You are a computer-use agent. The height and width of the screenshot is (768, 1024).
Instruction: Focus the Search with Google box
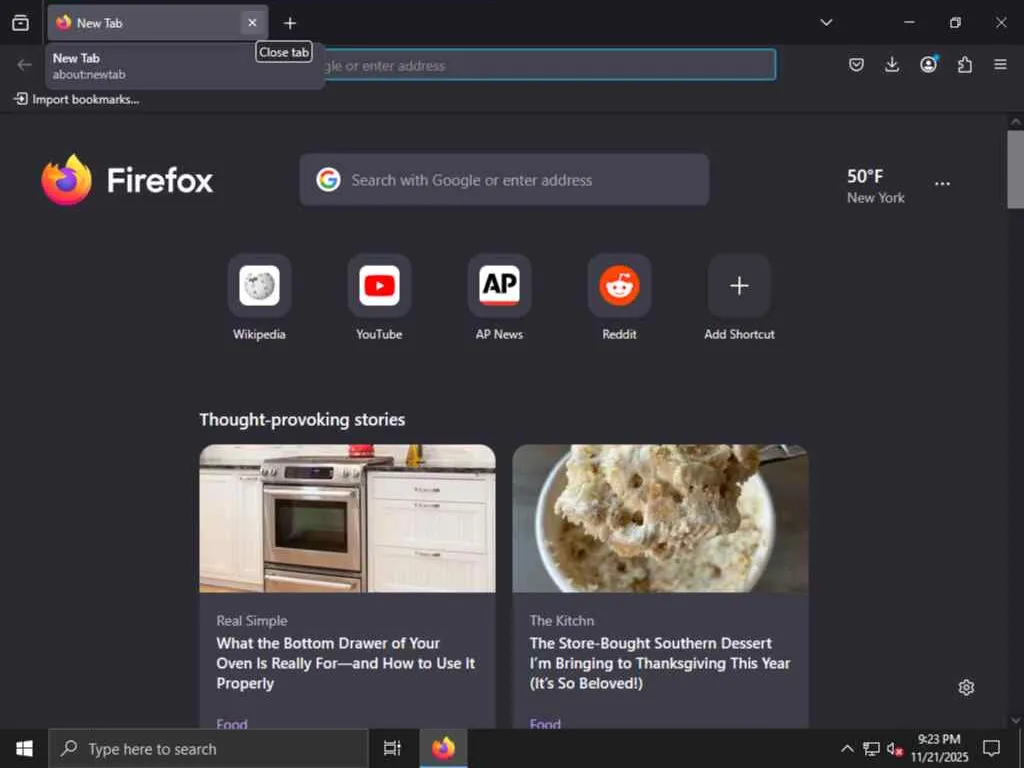click(x=504, y=180)
